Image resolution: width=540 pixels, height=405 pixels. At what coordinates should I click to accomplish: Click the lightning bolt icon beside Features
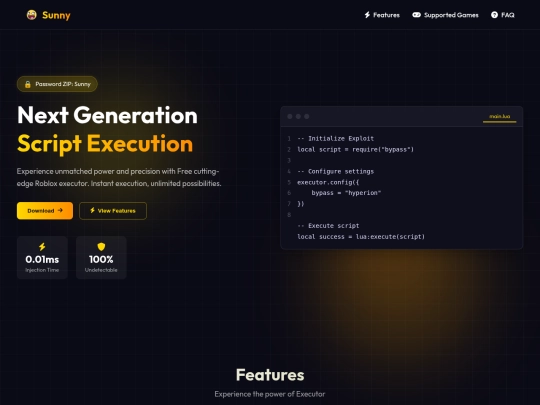click(x=367, y=15)
